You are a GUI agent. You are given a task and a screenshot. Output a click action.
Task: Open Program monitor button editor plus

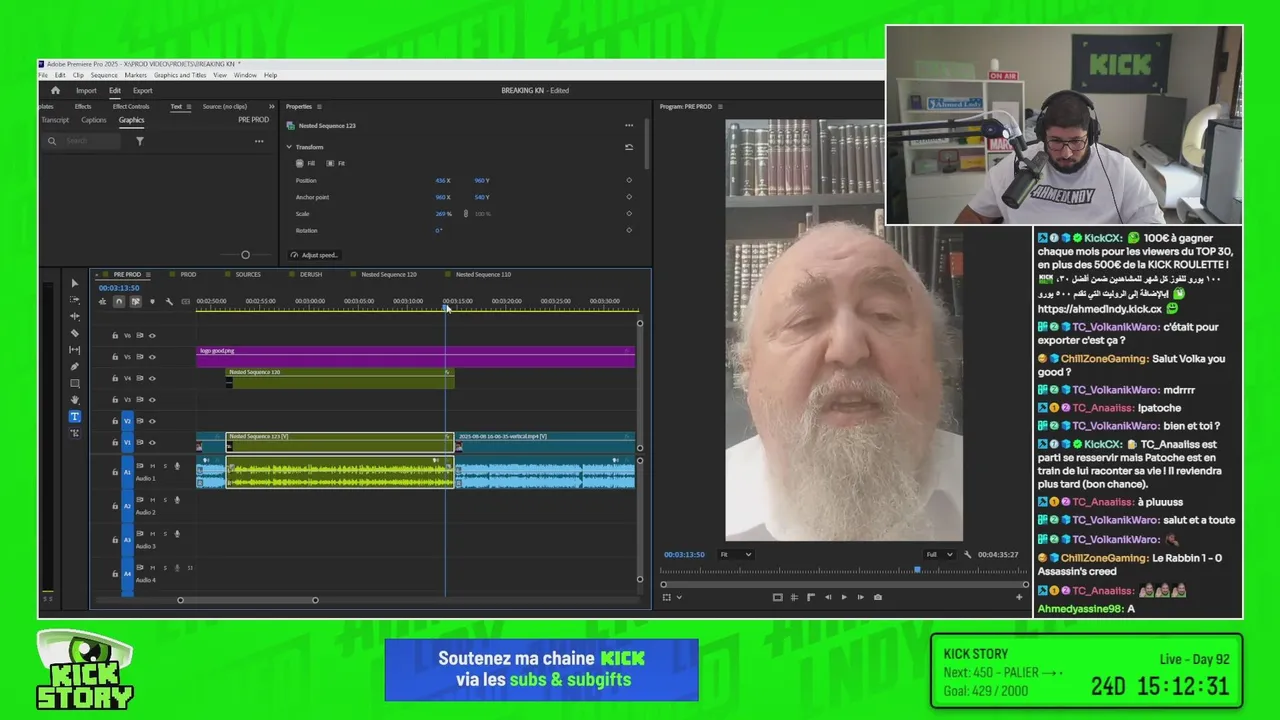[x=1019, y=597]
